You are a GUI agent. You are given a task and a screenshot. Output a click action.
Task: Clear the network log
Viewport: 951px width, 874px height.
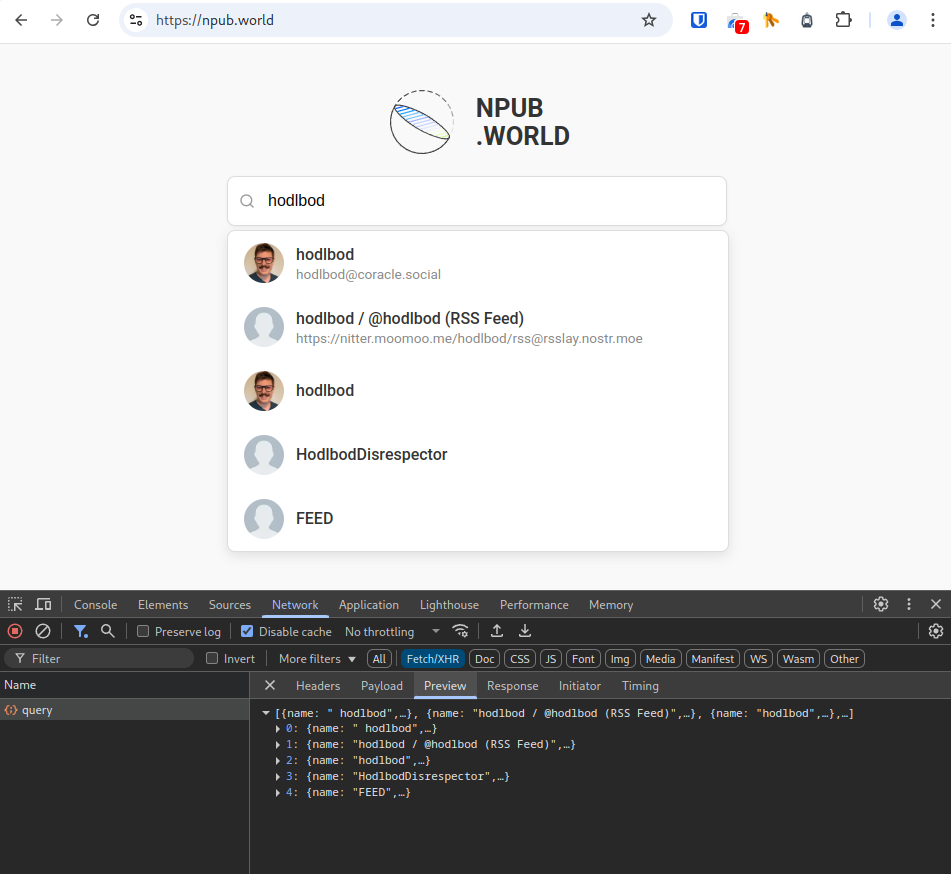click(x=42, y=631)
